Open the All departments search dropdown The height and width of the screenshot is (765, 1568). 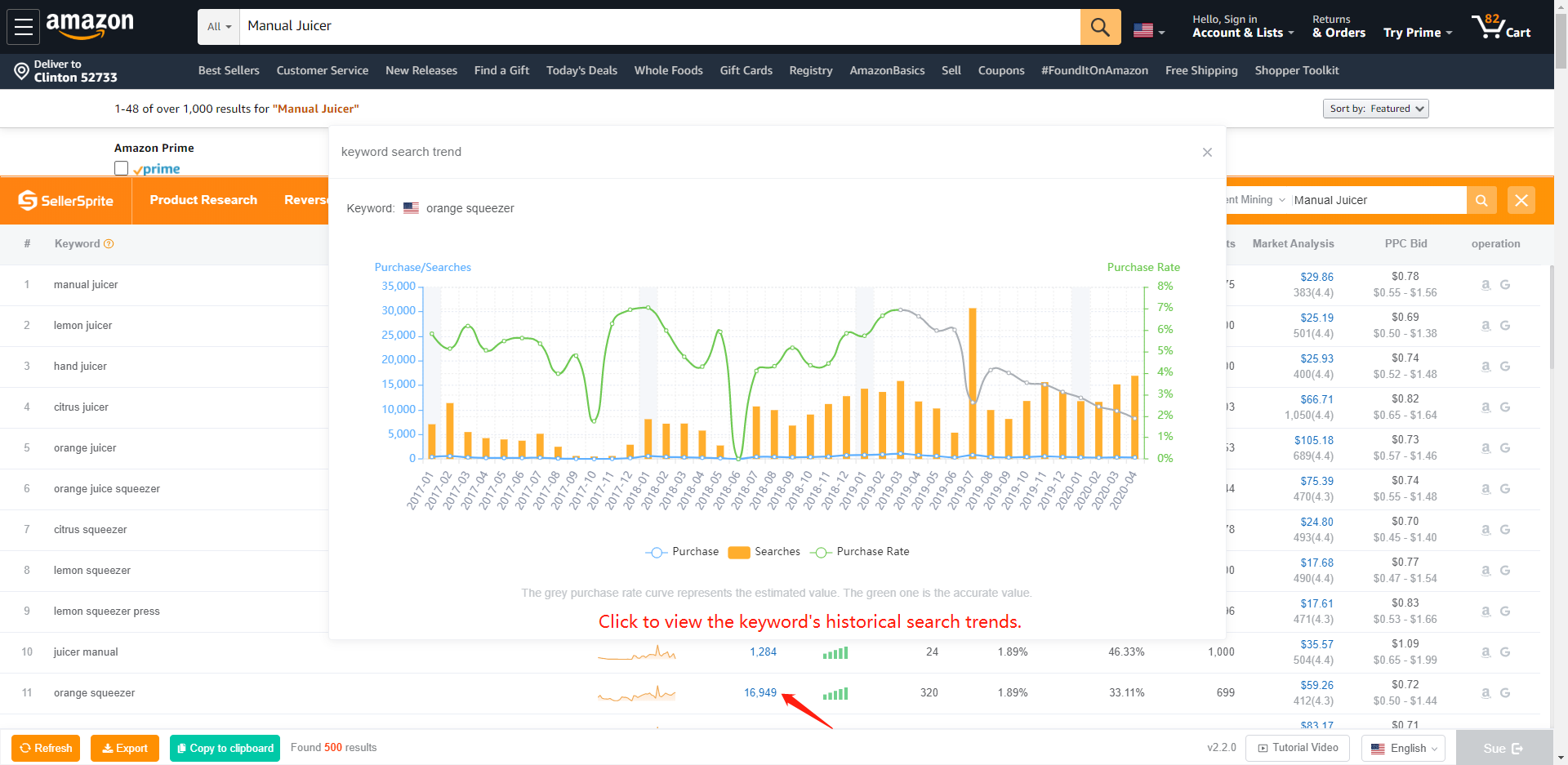[219, 27]
